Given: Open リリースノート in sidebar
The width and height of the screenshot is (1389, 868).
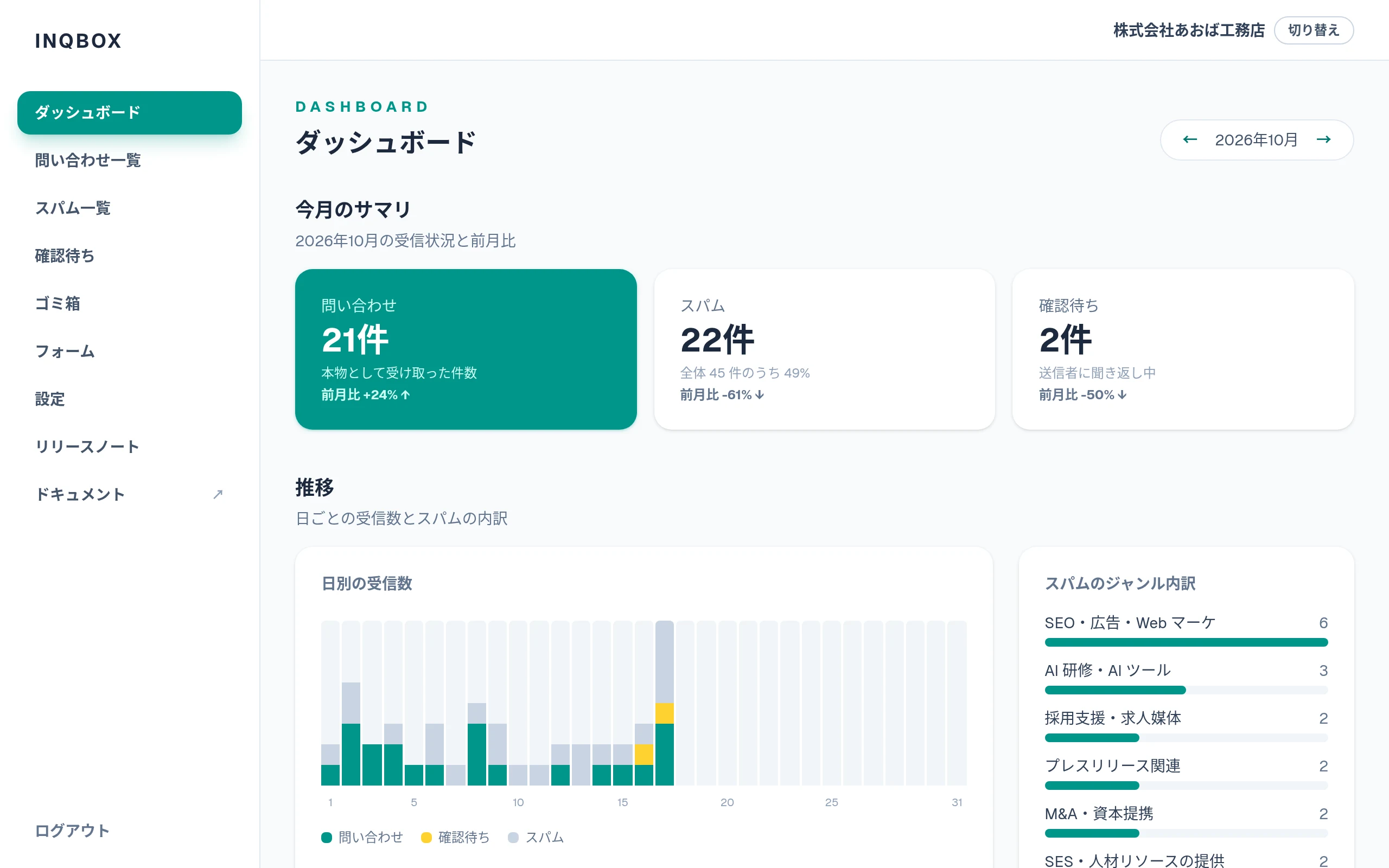Looking at the screenshot, I should pos(130,446).
